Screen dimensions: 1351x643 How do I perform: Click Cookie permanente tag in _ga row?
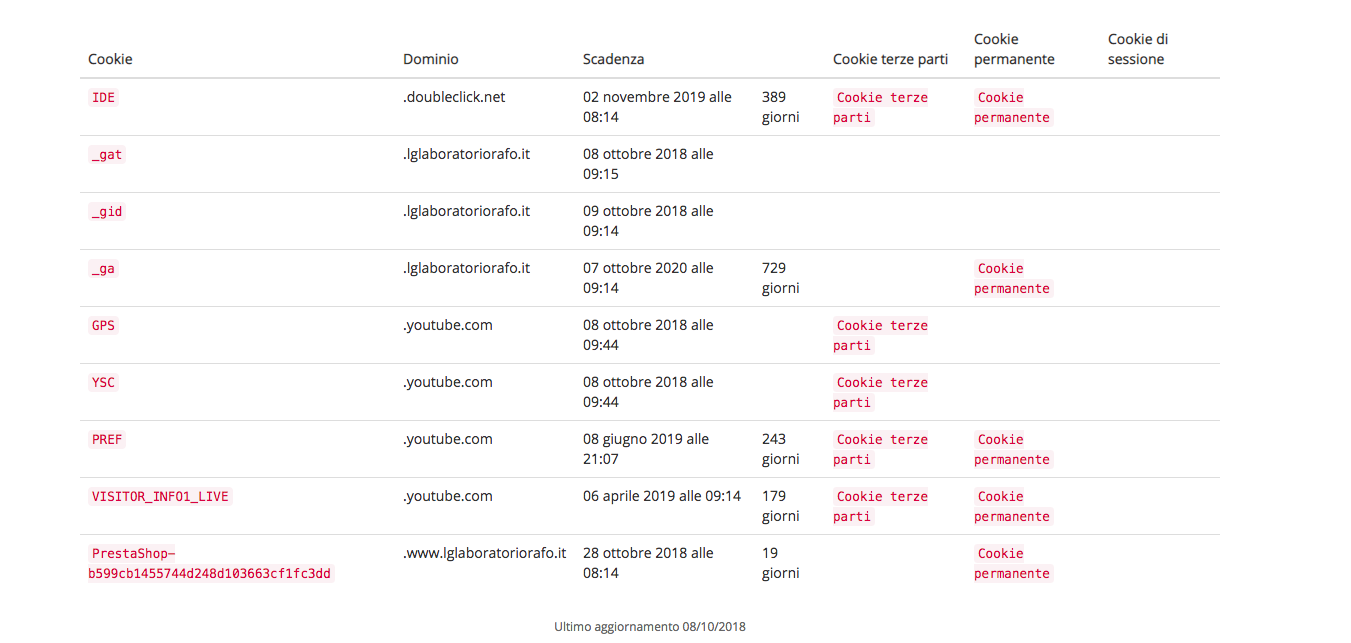pyautogui.click(x=1013, y=279)
